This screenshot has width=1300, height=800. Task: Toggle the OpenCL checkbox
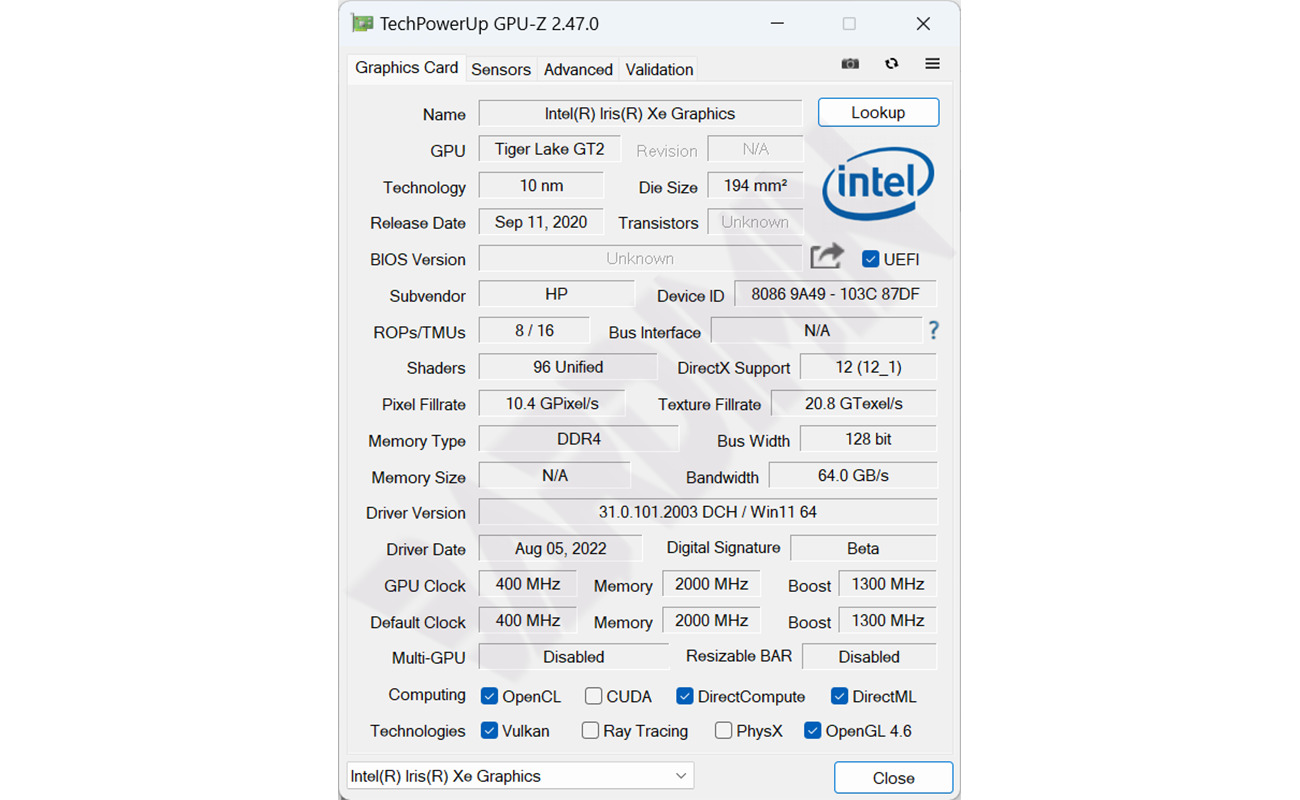[x=489, y=696]
